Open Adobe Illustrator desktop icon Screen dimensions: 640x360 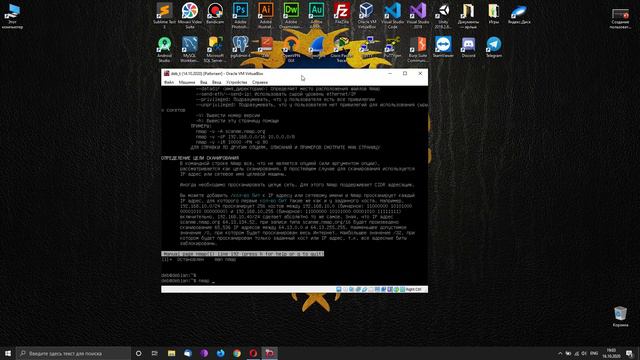pos(266,16)
